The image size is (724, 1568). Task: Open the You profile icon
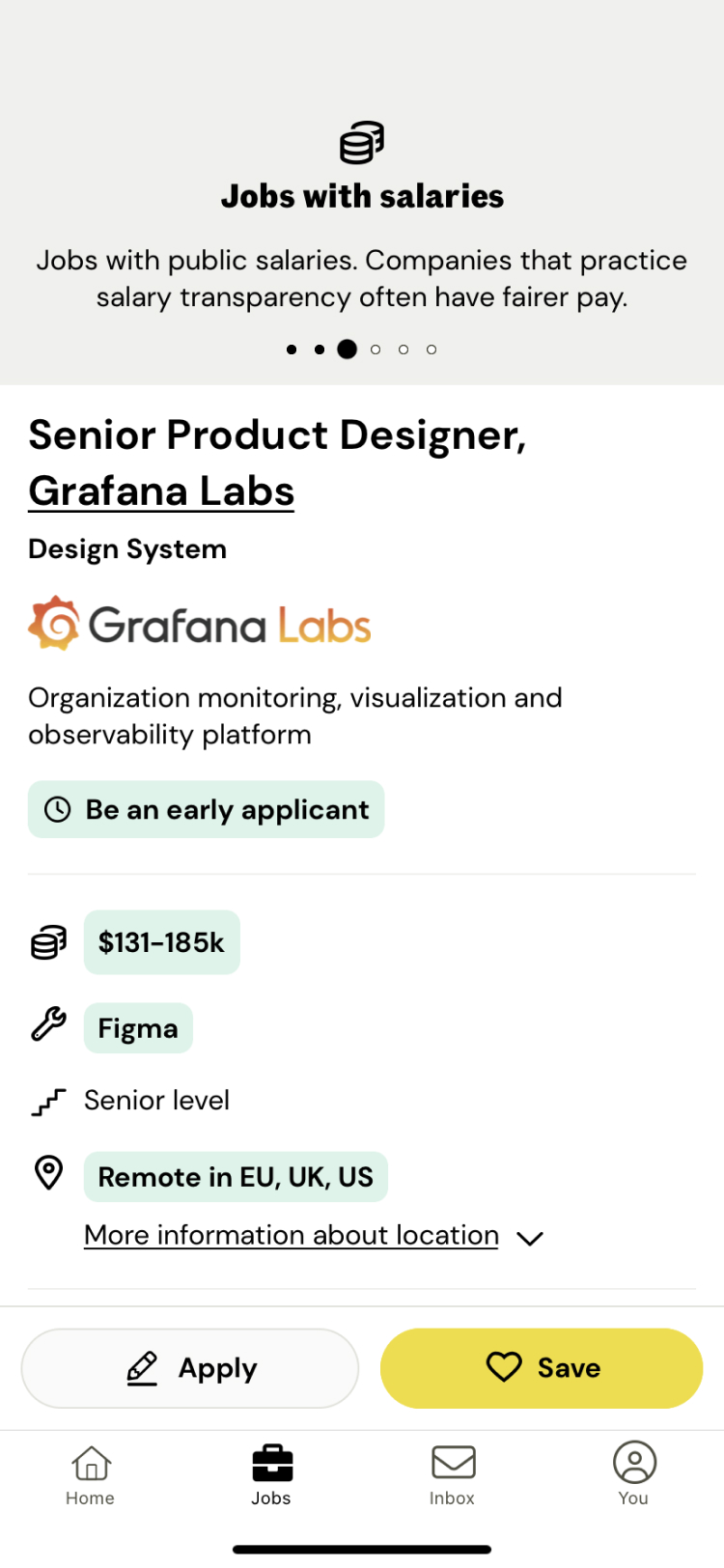pos(634,1462)
